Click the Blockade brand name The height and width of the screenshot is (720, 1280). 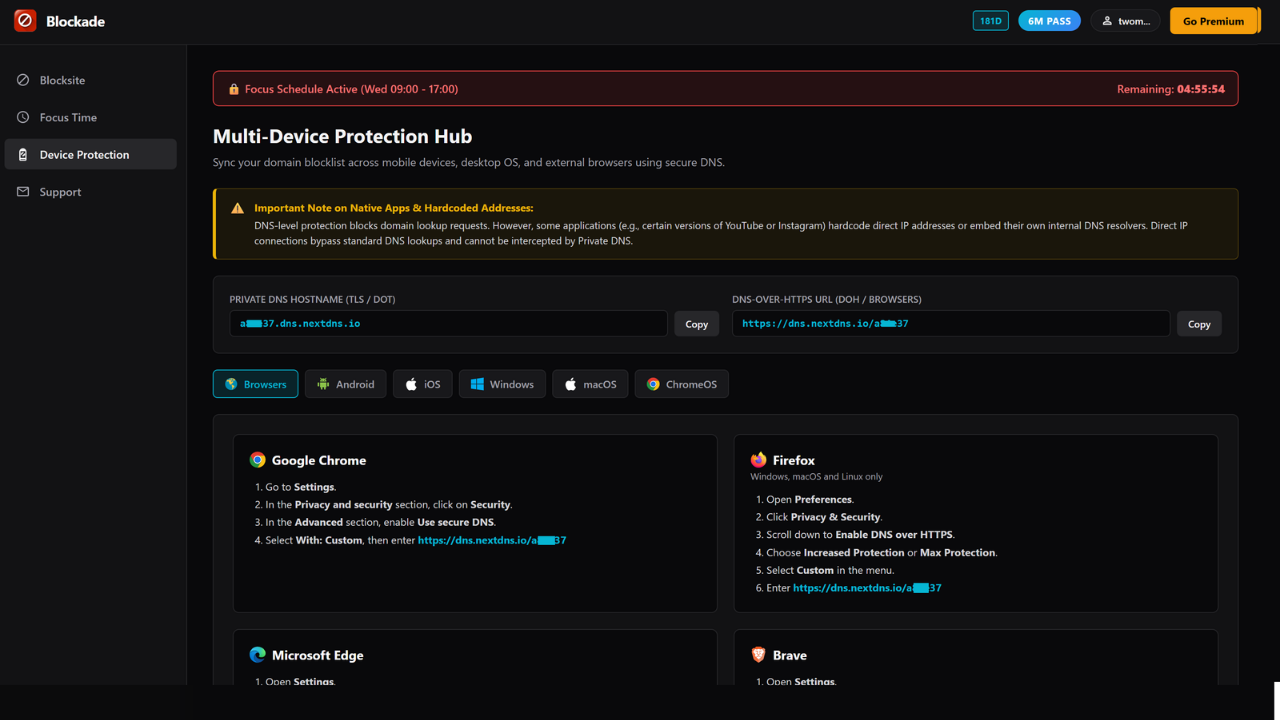[75, 21]
